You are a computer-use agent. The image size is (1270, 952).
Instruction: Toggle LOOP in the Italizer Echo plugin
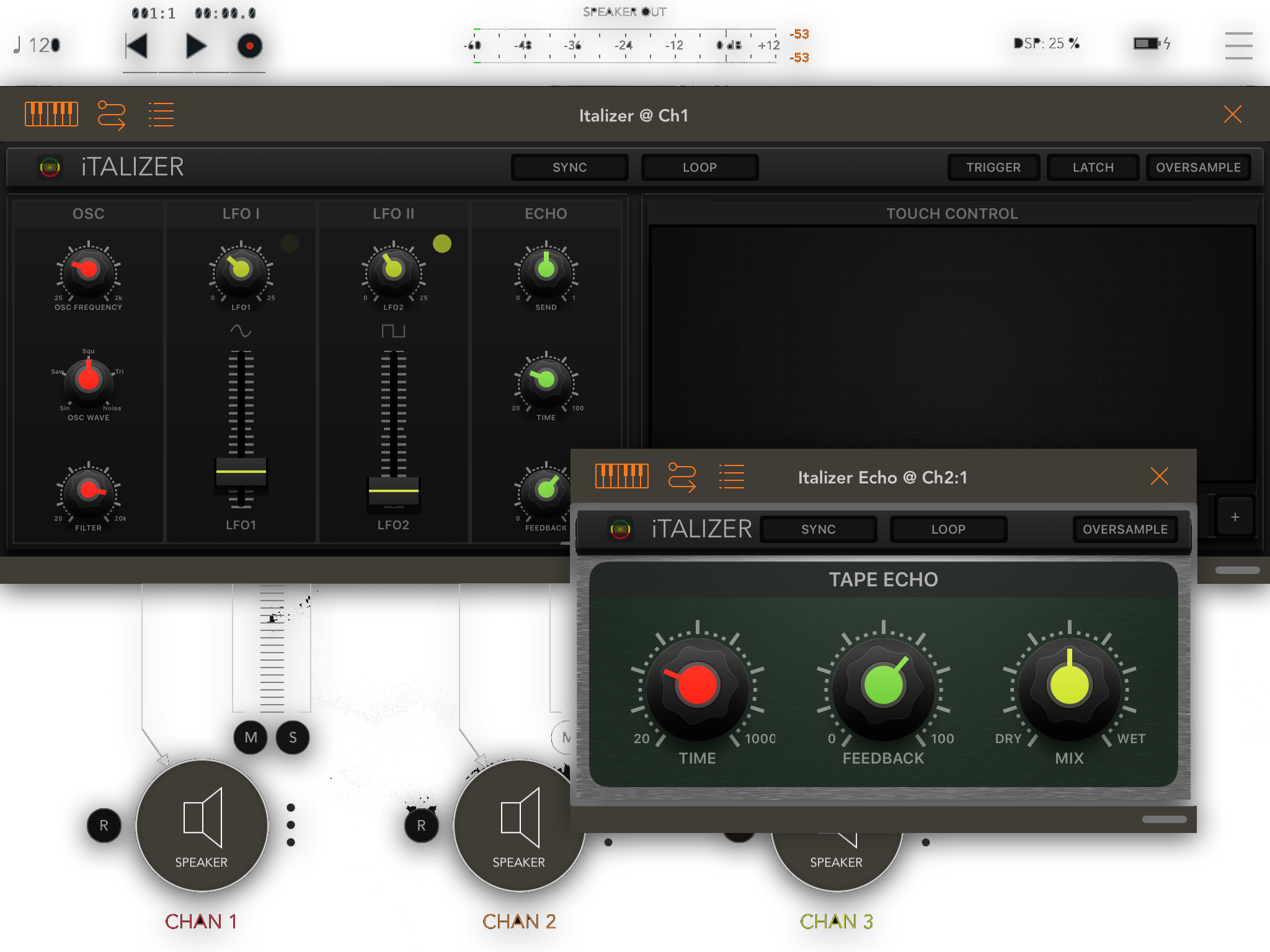pyautogui.click(x=948, y=529)
